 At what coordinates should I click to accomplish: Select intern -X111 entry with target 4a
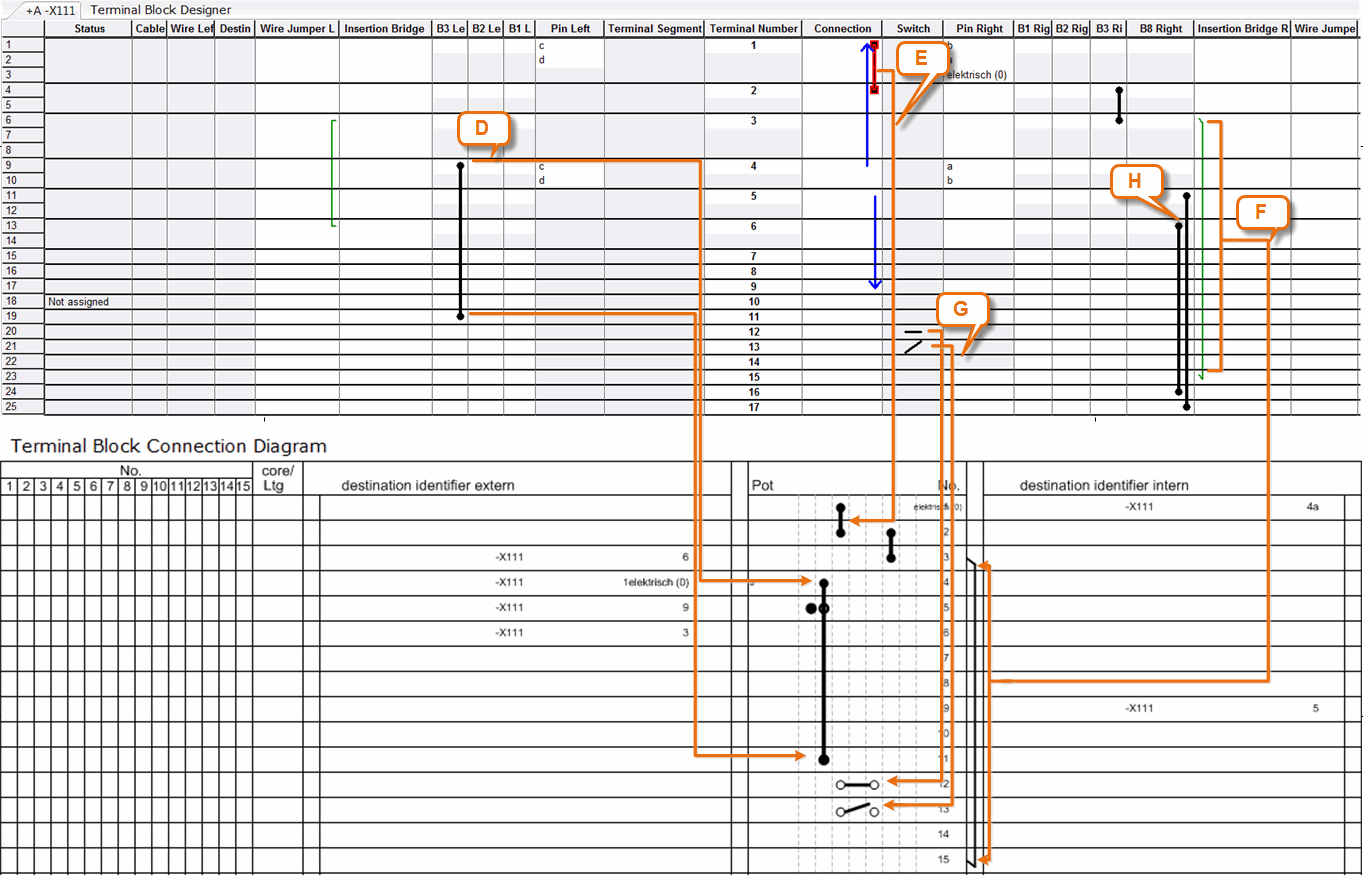point(1221,507)
